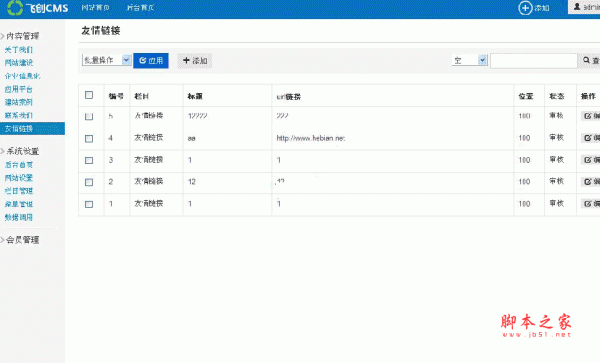Click the search magnifier button
Screen dimensions: 600x363
(590, 60)
